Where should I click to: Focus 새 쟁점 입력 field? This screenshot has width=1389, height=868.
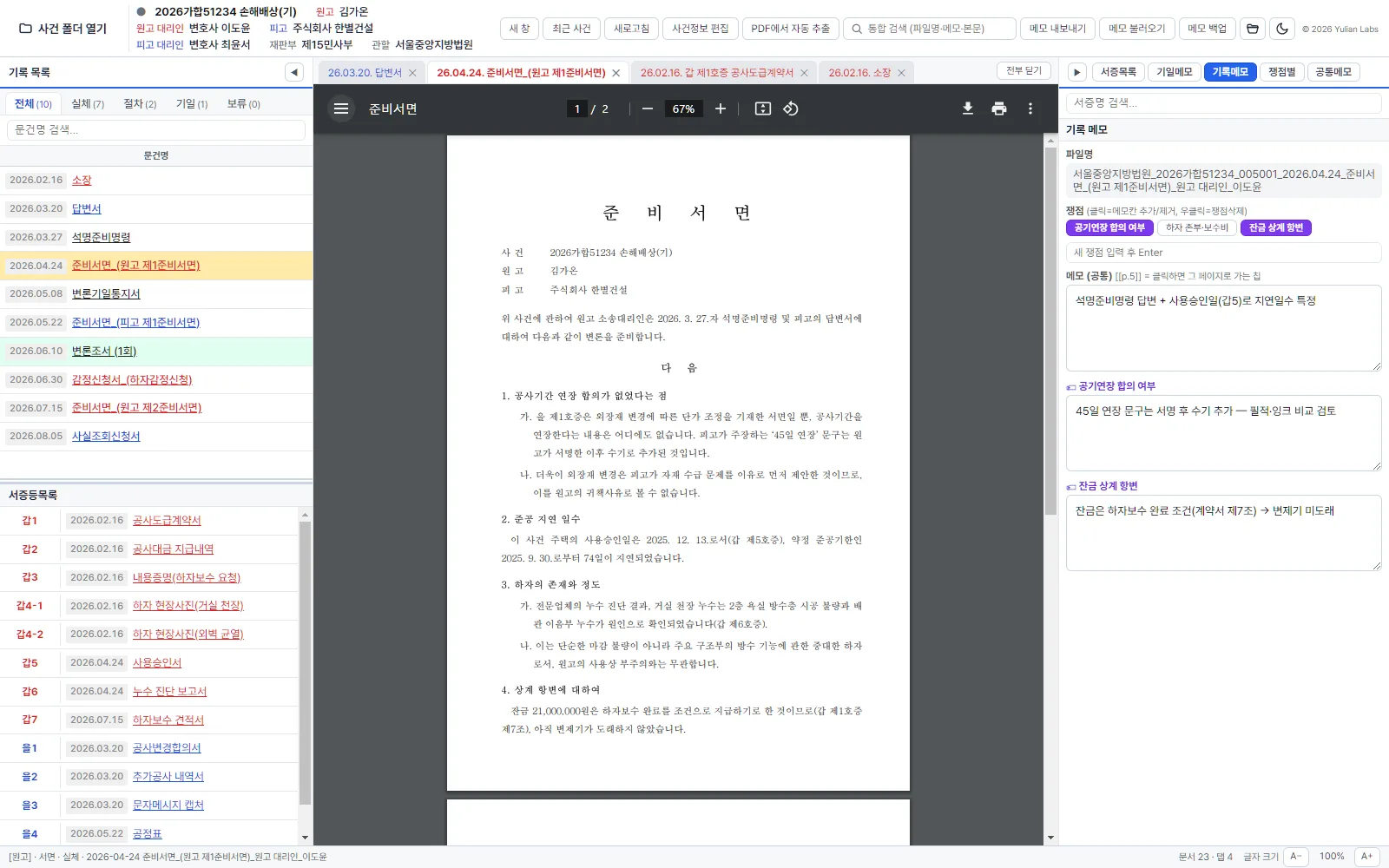click(1223, 253)
